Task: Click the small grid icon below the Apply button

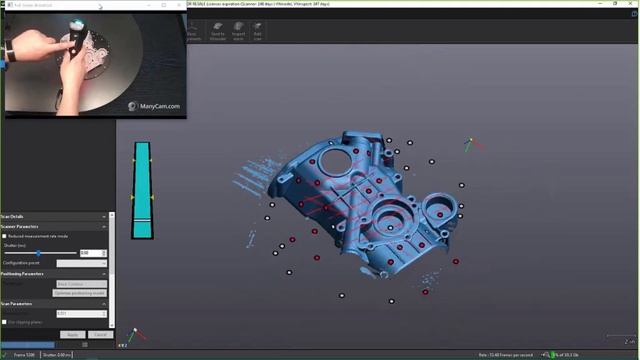Action: pos(85,345)
